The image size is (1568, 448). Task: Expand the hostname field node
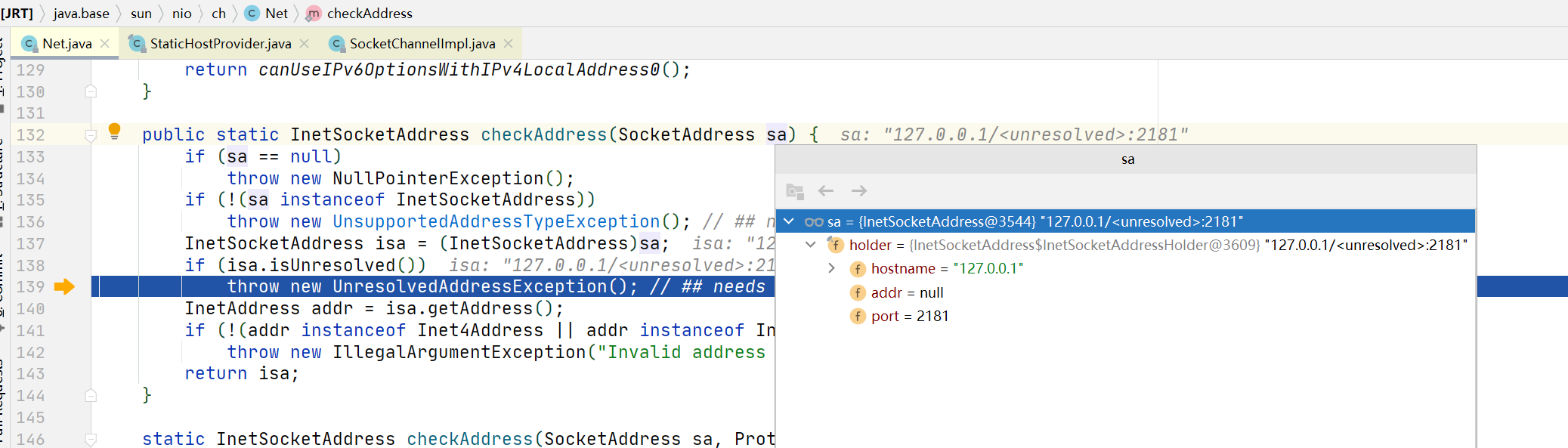831,268
